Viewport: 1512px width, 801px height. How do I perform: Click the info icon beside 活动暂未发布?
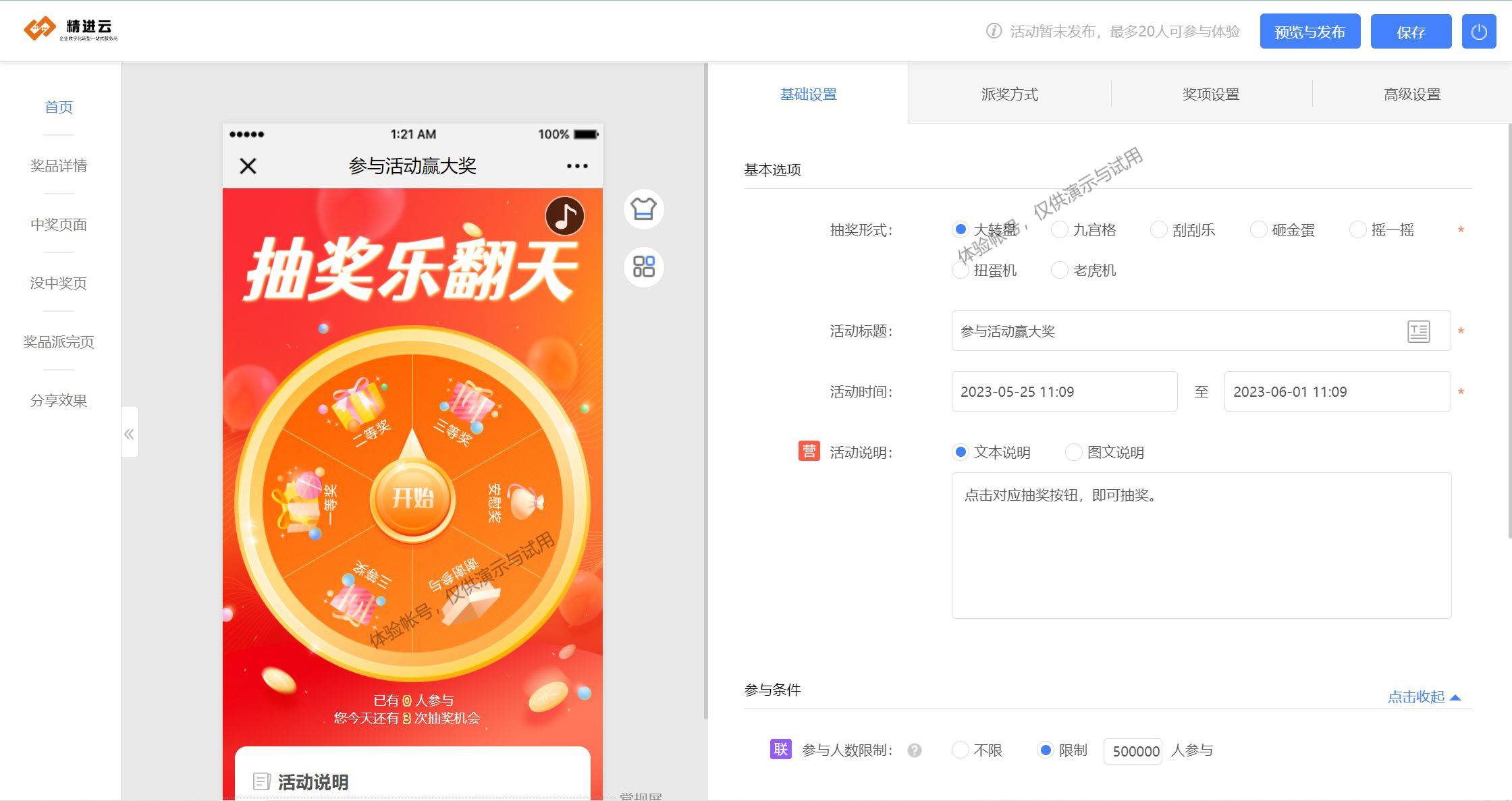coord(994,31)
